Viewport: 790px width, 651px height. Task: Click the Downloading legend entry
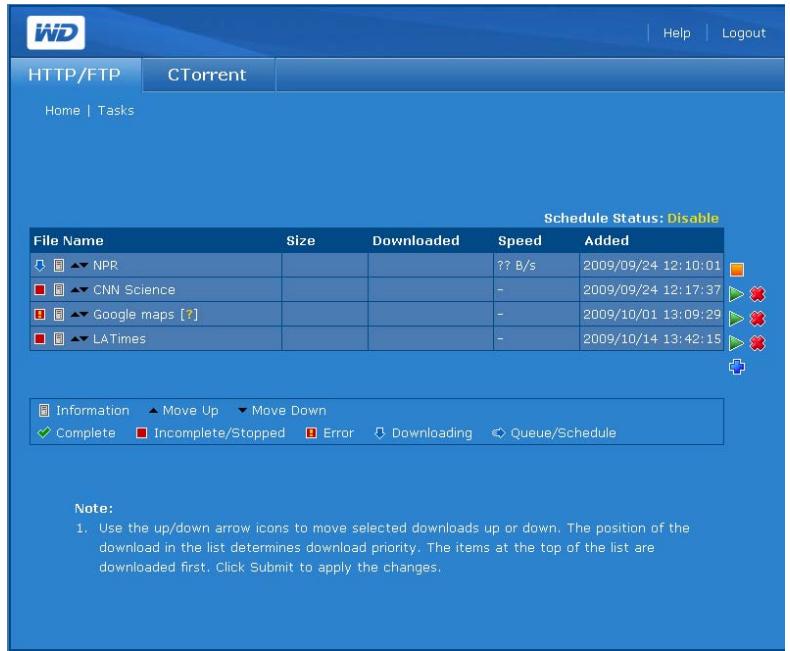(423, 433)
